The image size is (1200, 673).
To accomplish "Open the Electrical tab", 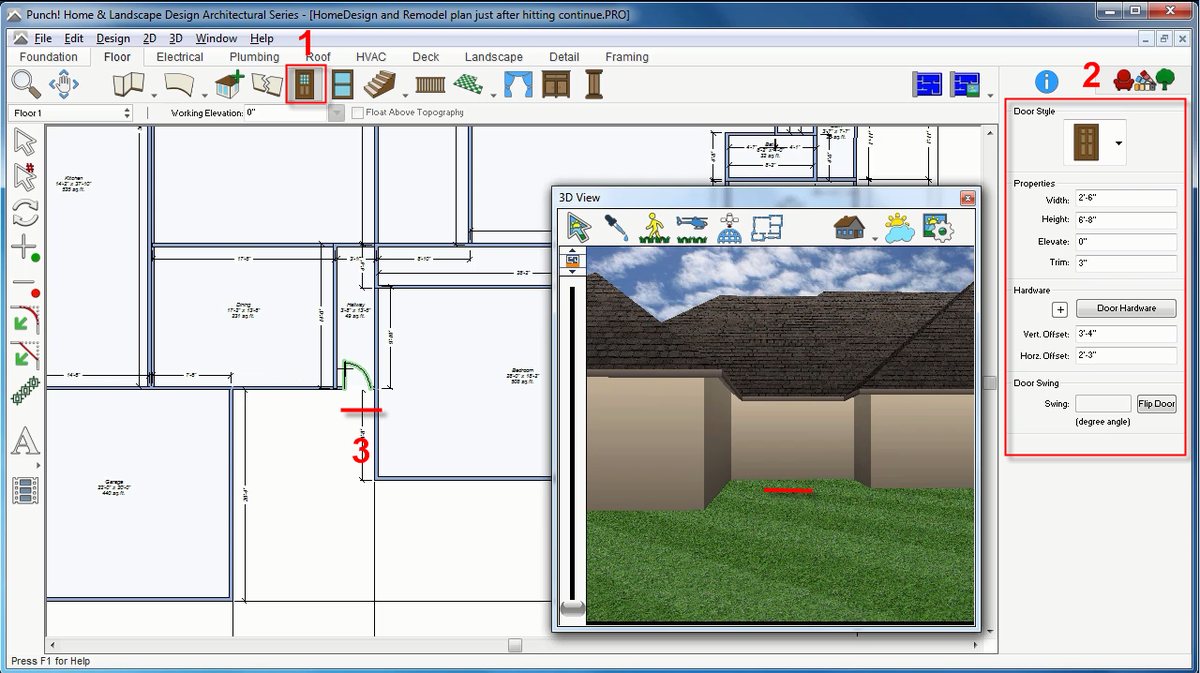I will 180,57.
